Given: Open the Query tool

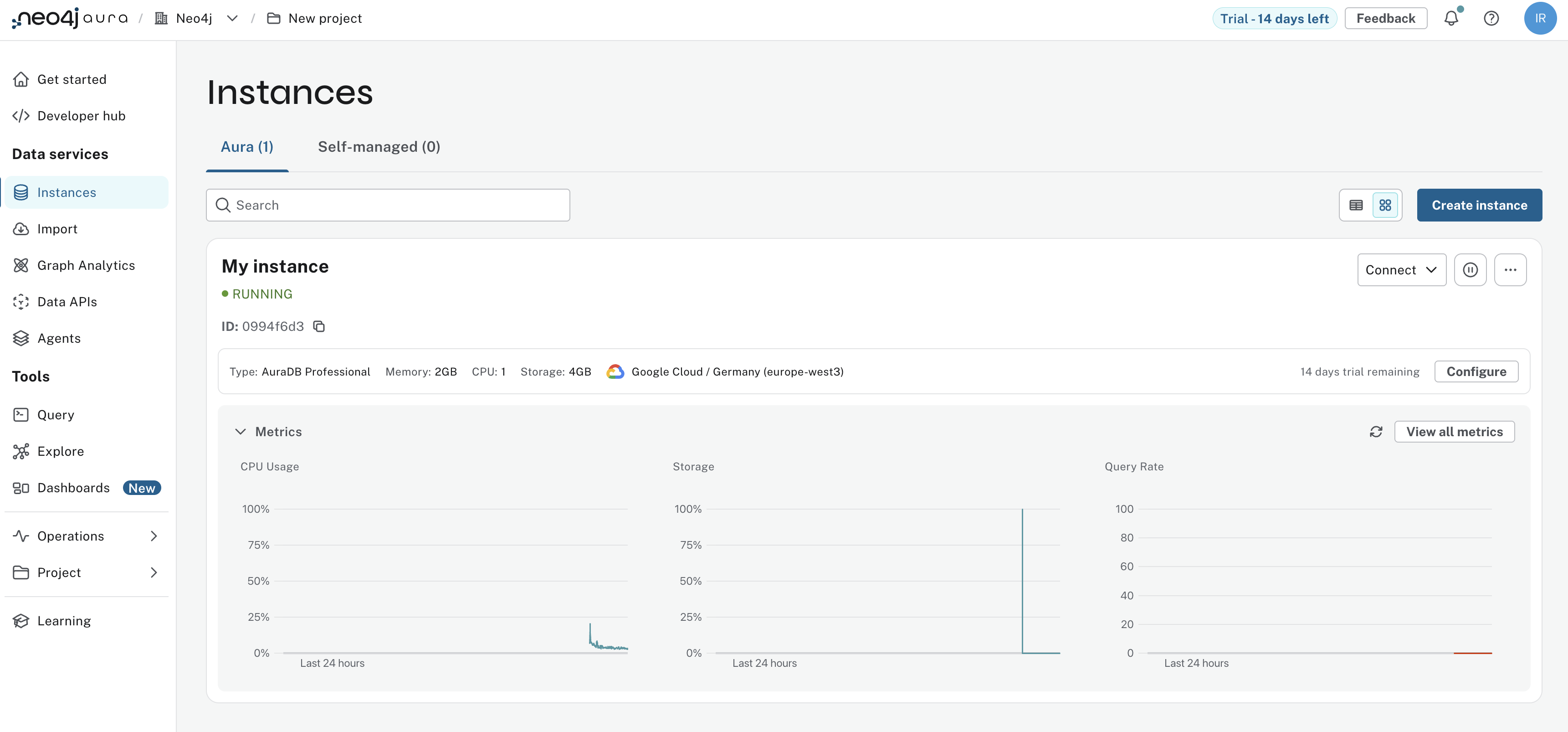Looking at the screenshot, I should 55,414.
